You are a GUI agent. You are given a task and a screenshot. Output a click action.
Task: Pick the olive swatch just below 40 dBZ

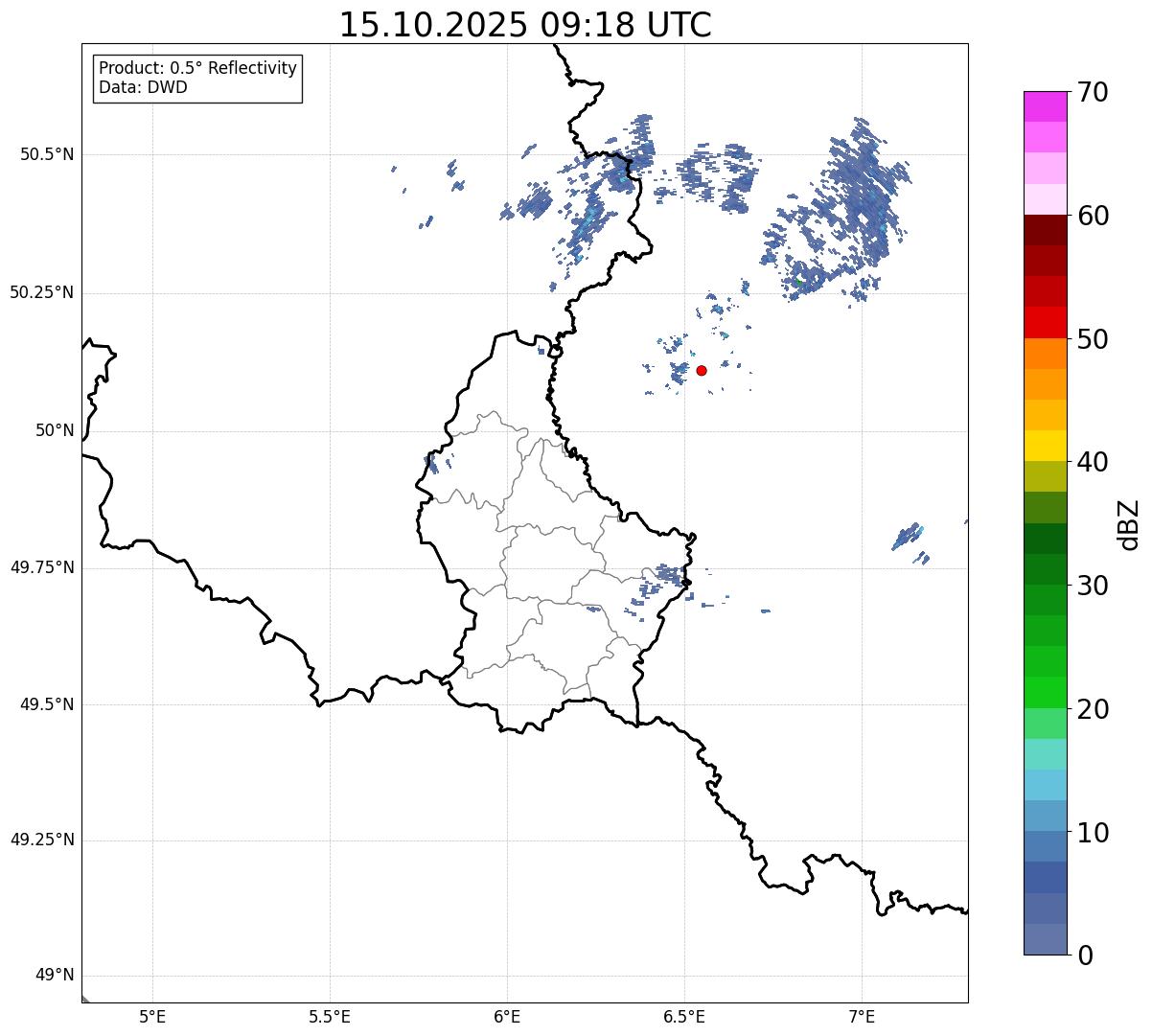coord(1046,476)
